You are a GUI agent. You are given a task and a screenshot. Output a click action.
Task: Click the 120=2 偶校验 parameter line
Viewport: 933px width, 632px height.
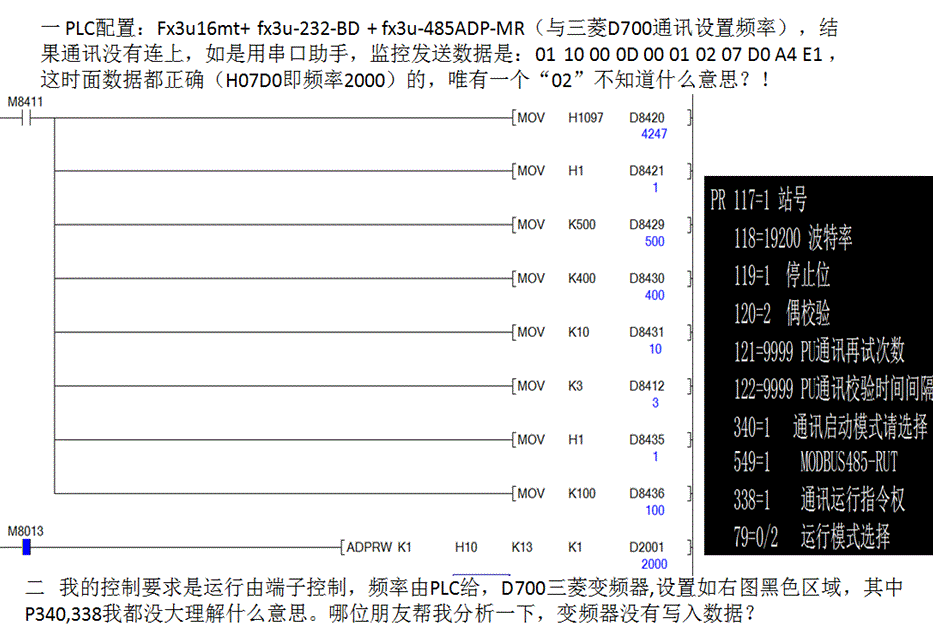coord(782,314)
